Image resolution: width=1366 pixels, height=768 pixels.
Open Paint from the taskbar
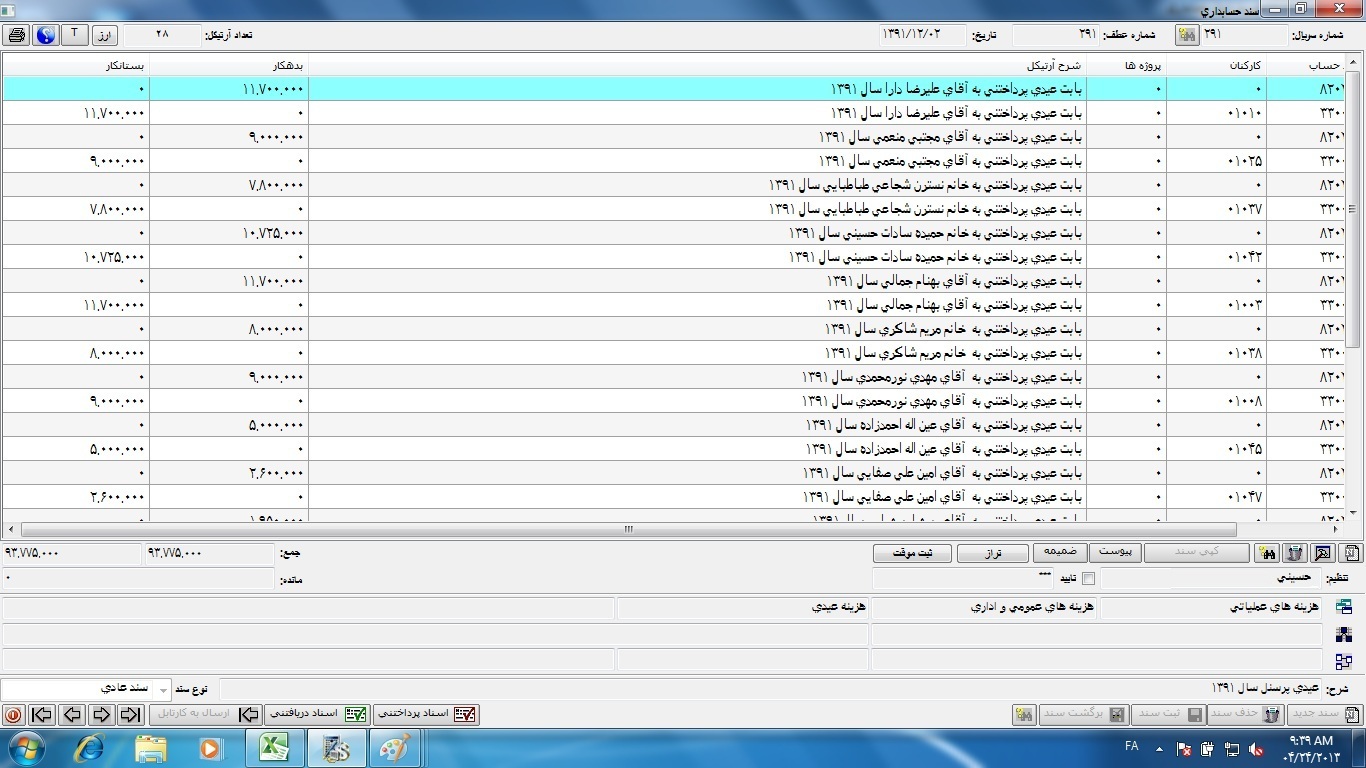pyautogui.click(x=396, y=748)
